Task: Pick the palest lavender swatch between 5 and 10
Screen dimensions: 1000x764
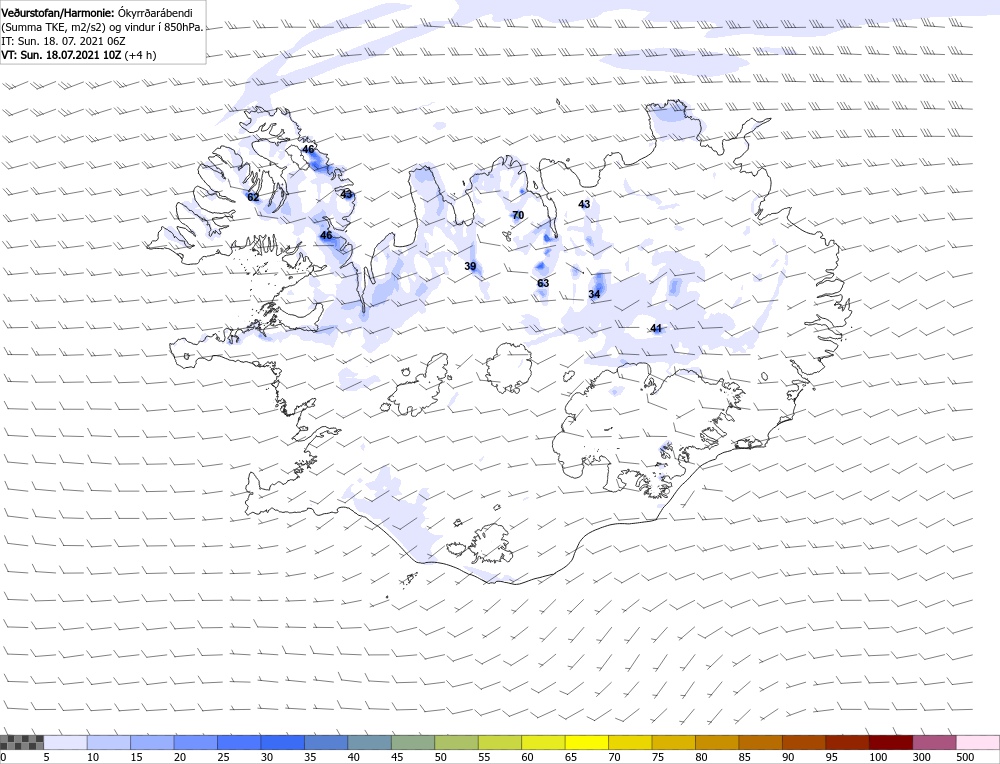Action: click(x=65, y=742)
